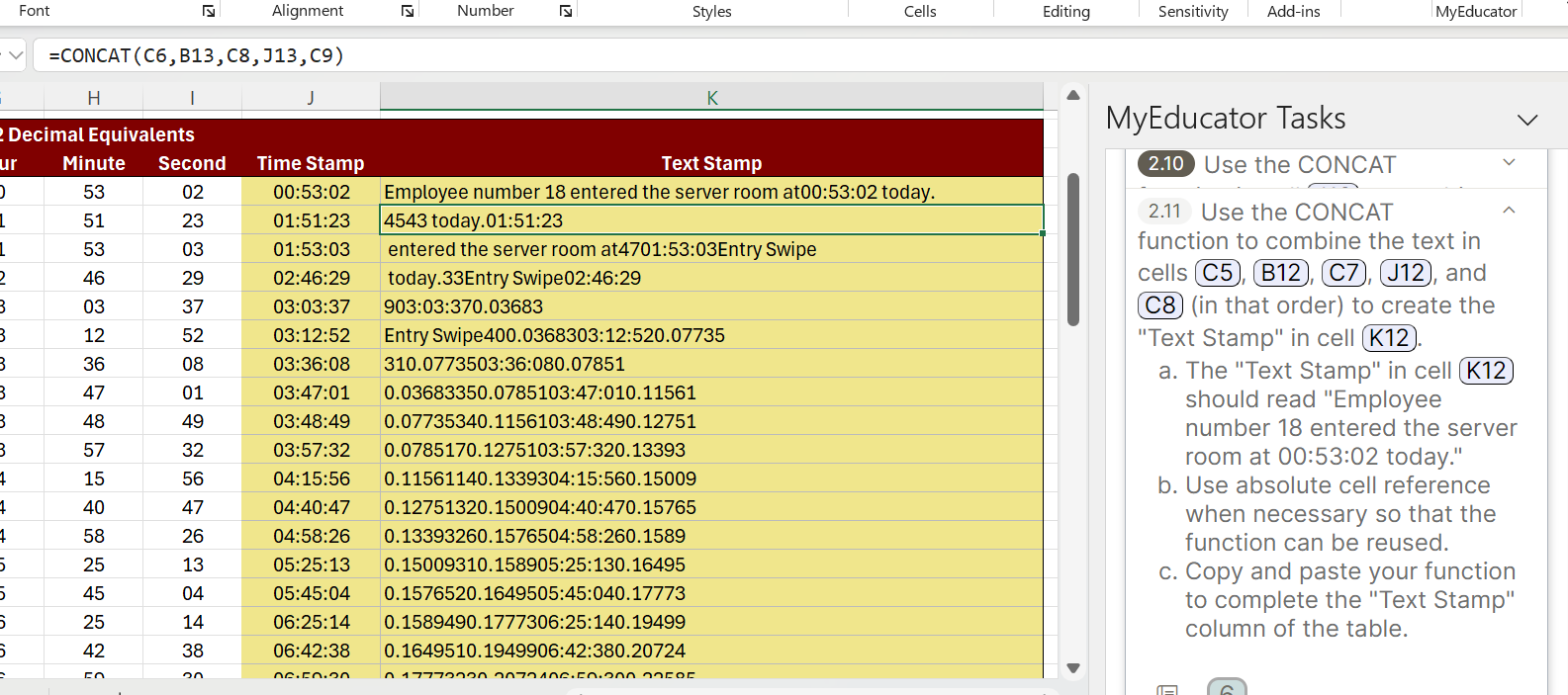
Task: Click the 2.10 task number badge
Action: pos(1166,164)
